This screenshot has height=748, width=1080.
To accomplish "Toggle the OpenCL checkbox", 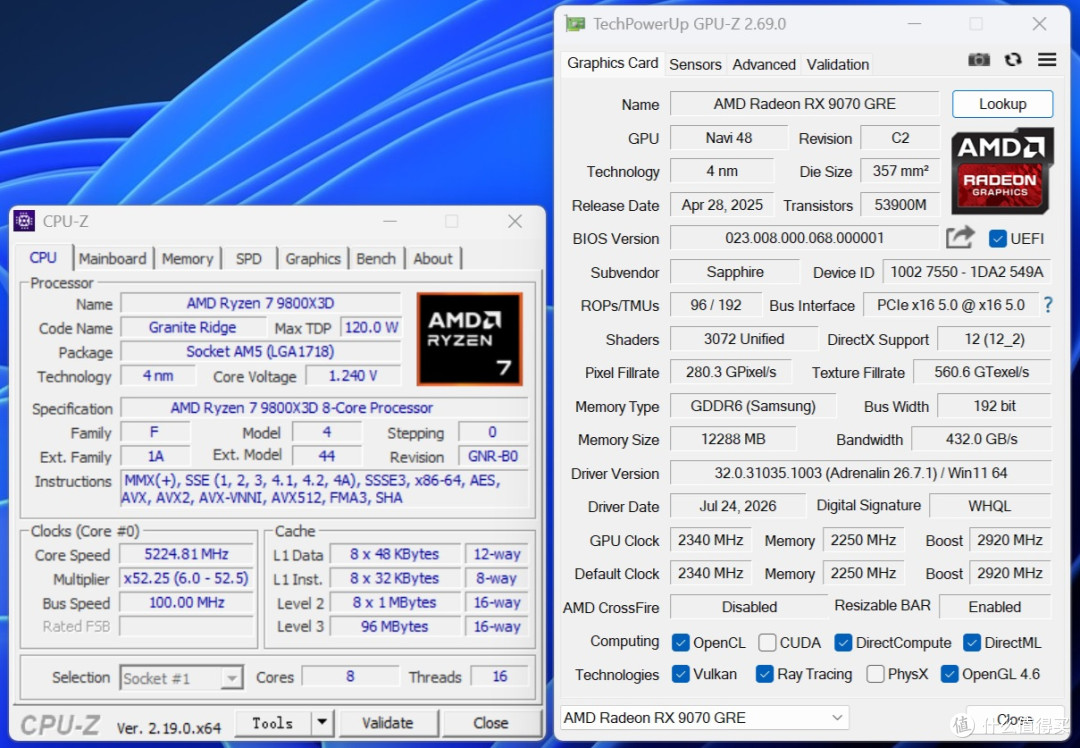I will [x=681, y=643].
